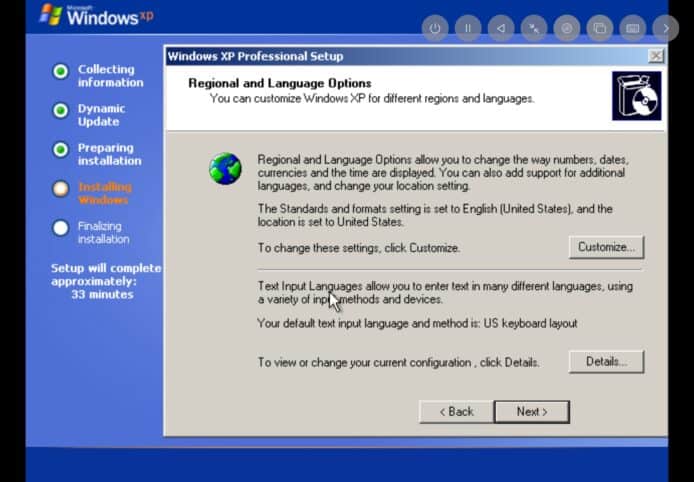
Task: Click the overlapping windows toolbar icon
Action: 599,28
